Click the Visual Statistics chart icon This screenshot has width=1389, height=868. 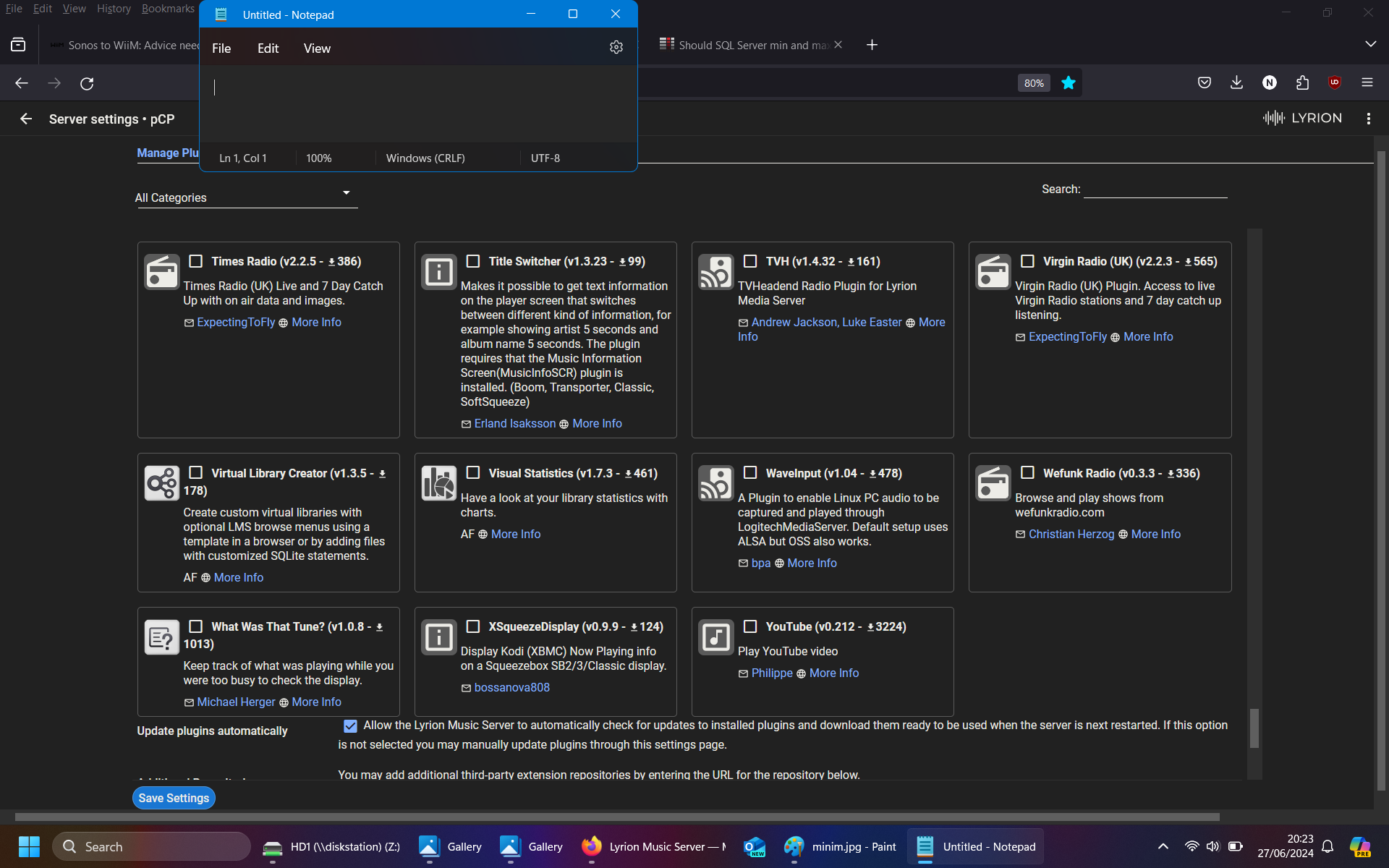pyautogui.click(x=439, y=484)
